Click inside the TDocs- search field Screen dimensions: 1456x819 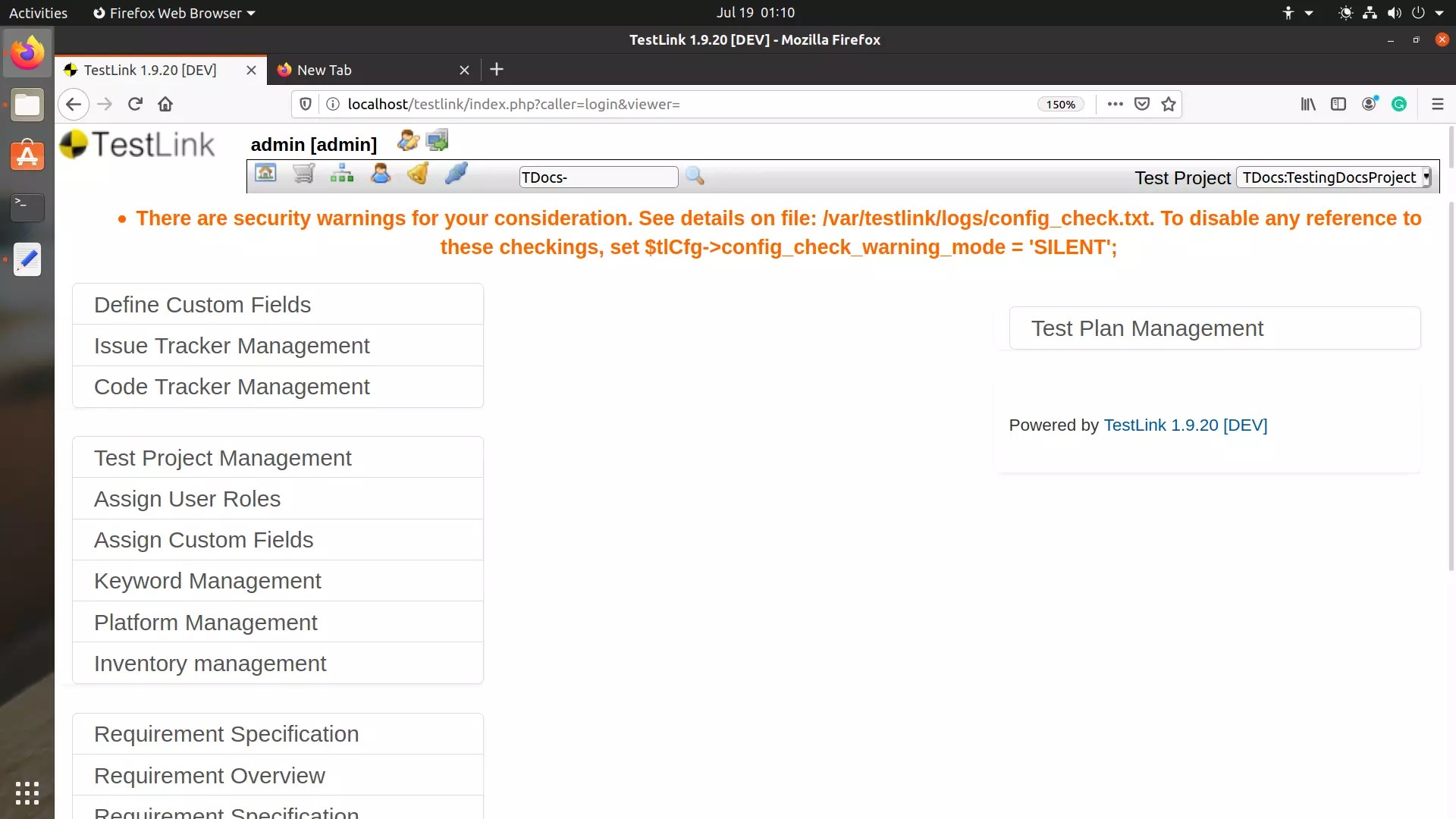(x=598, y=177)
